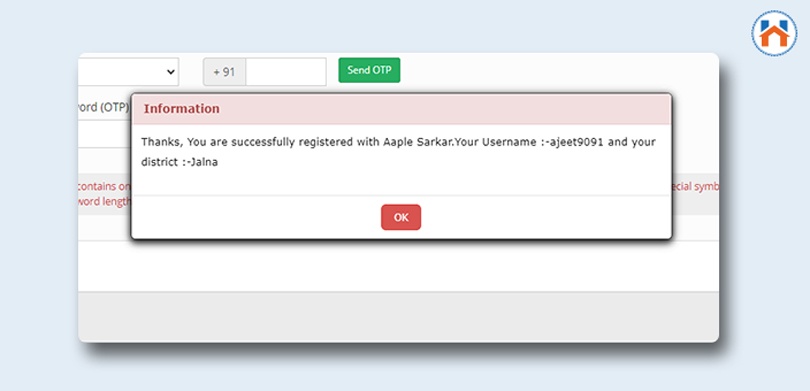Click the +91 country code prefix
This screenshot has height=391, width=810.
225,72
